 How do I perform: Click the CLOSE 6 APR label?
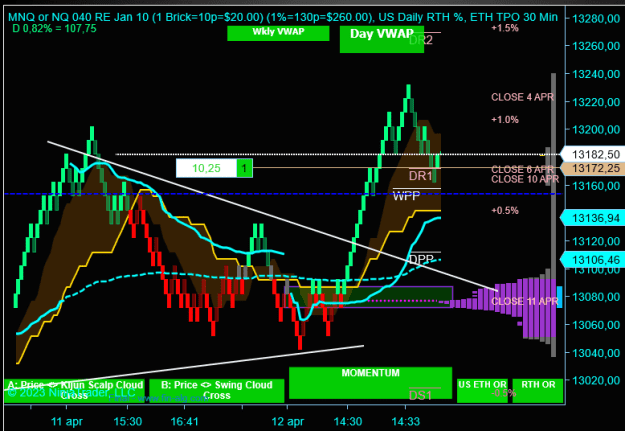(x=522, y=169)
